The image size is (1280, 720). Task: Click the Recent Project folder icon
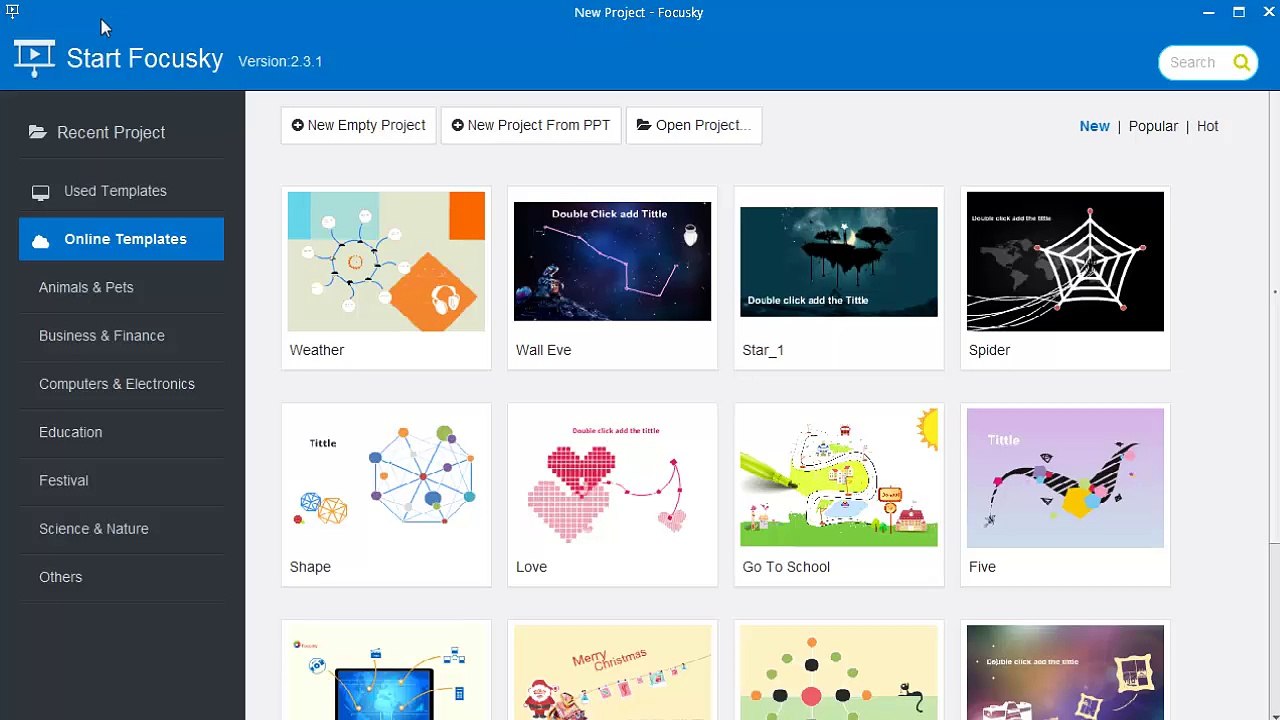click(38, 132)
